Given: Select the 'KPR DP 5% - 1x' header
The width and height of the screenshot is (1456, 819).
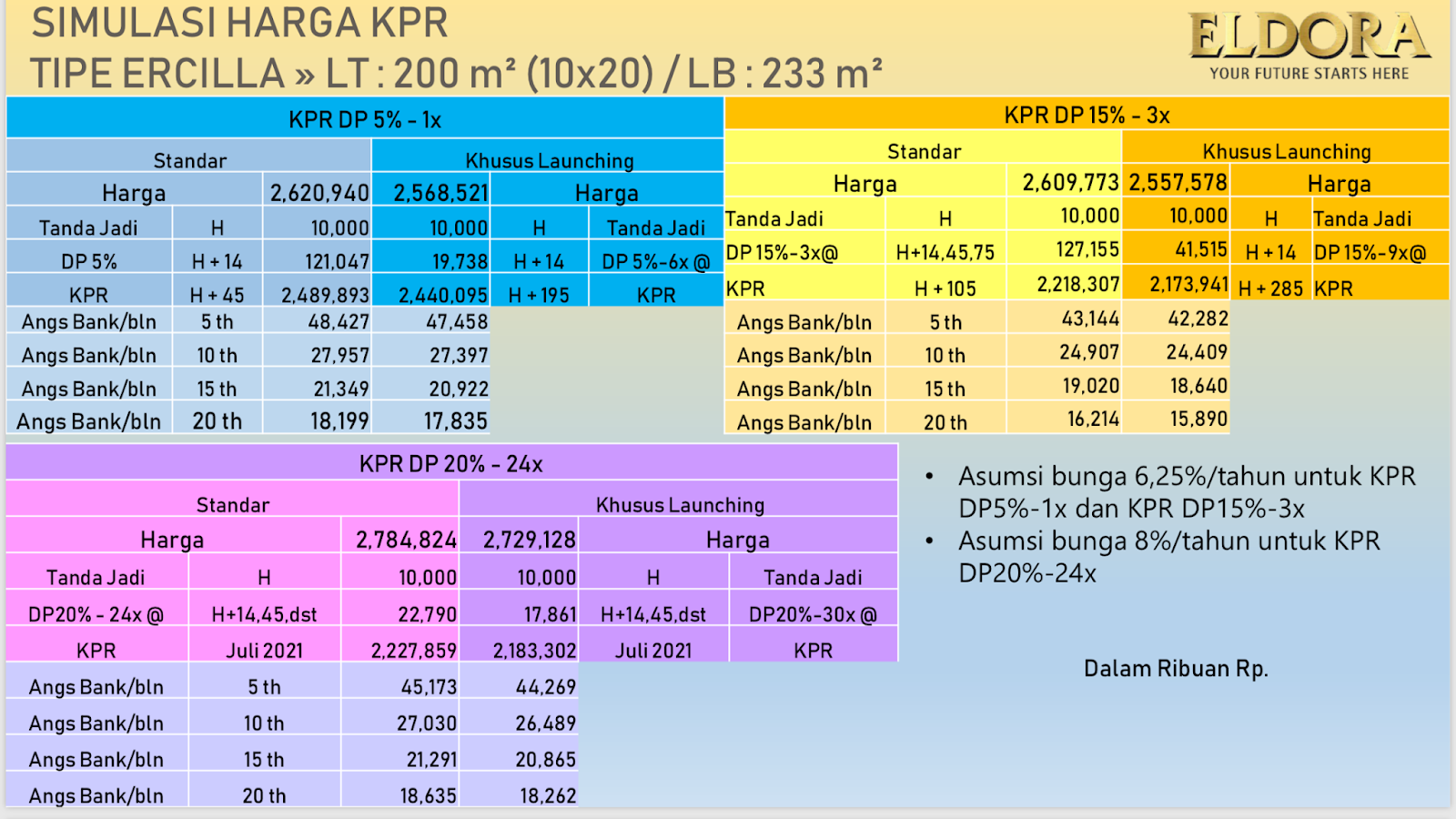Looking at the screenshot, I should (365, 120).
